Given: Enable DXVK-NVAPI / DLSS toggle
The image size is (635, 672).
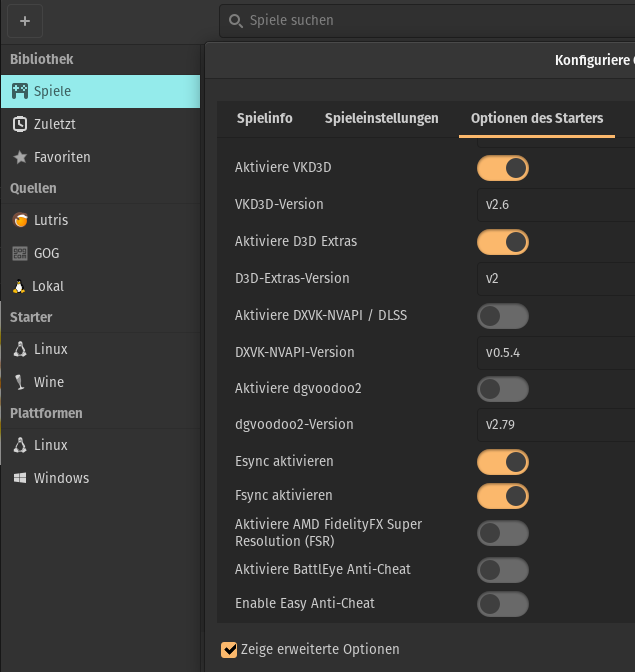Looking at the screenshot, I should coord(502,316).
